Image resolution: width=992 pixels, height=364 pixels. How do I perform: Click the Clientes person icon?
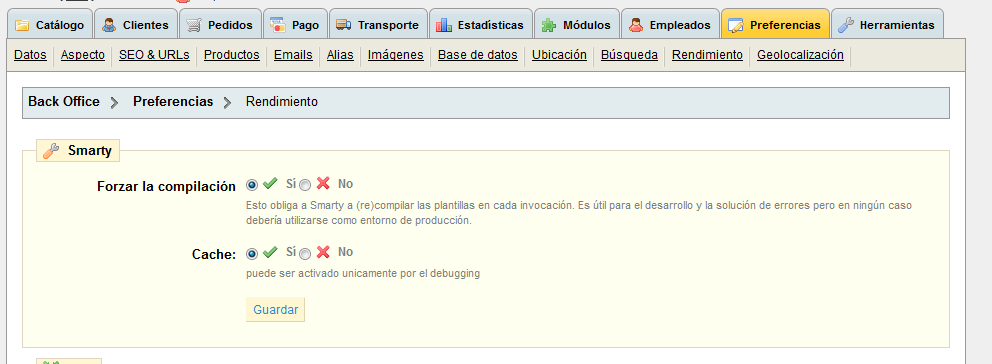(109, 25)
